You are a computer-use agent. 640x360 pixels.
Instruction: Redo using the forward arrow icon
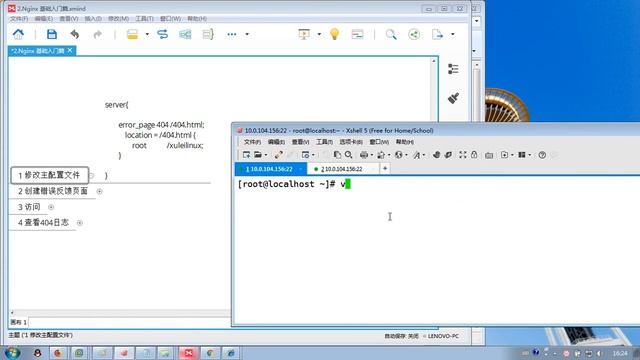point(97,34)
